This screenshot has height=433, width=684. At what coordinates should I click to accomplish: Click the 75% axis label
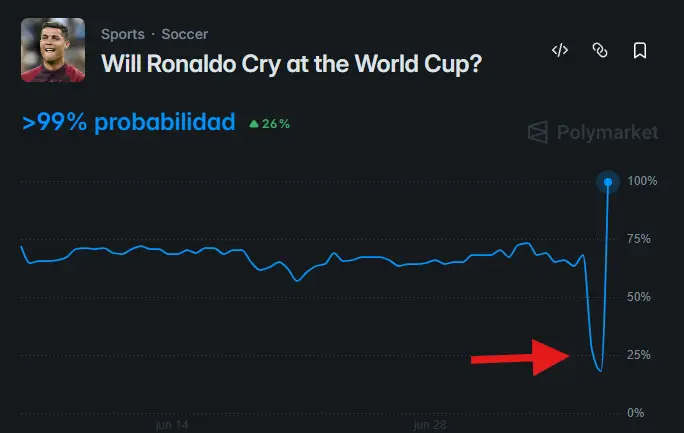pyautogui.click(x=639, y=239)
